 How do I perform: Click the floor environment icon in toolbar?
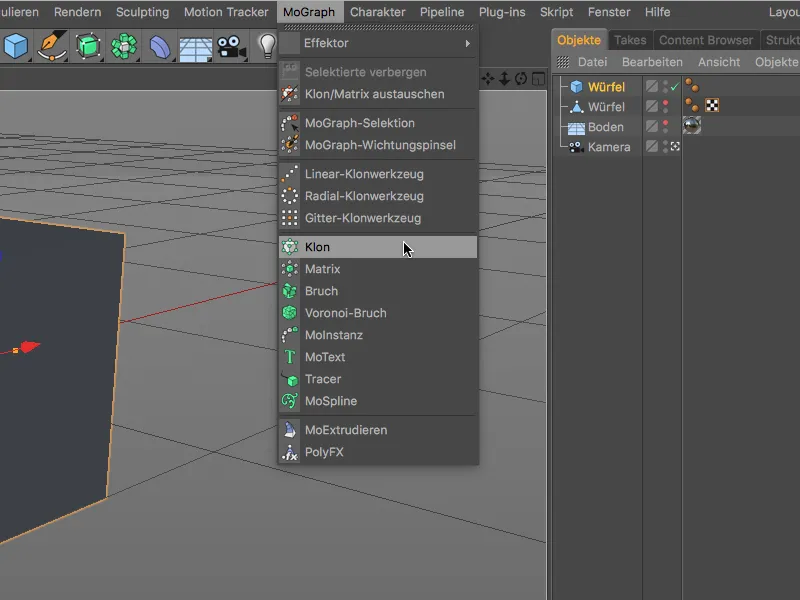(195, 49)
